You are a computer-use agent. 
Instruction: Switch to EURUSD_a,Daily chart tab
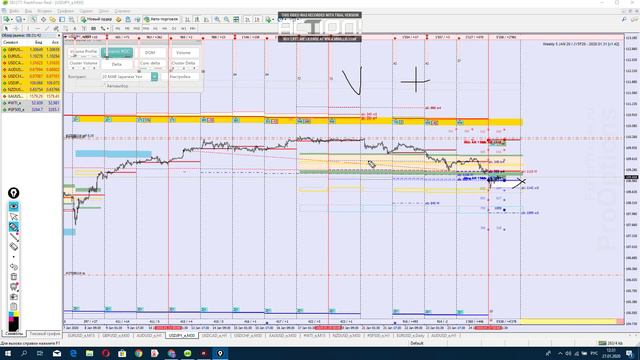[x=410, y=335]
